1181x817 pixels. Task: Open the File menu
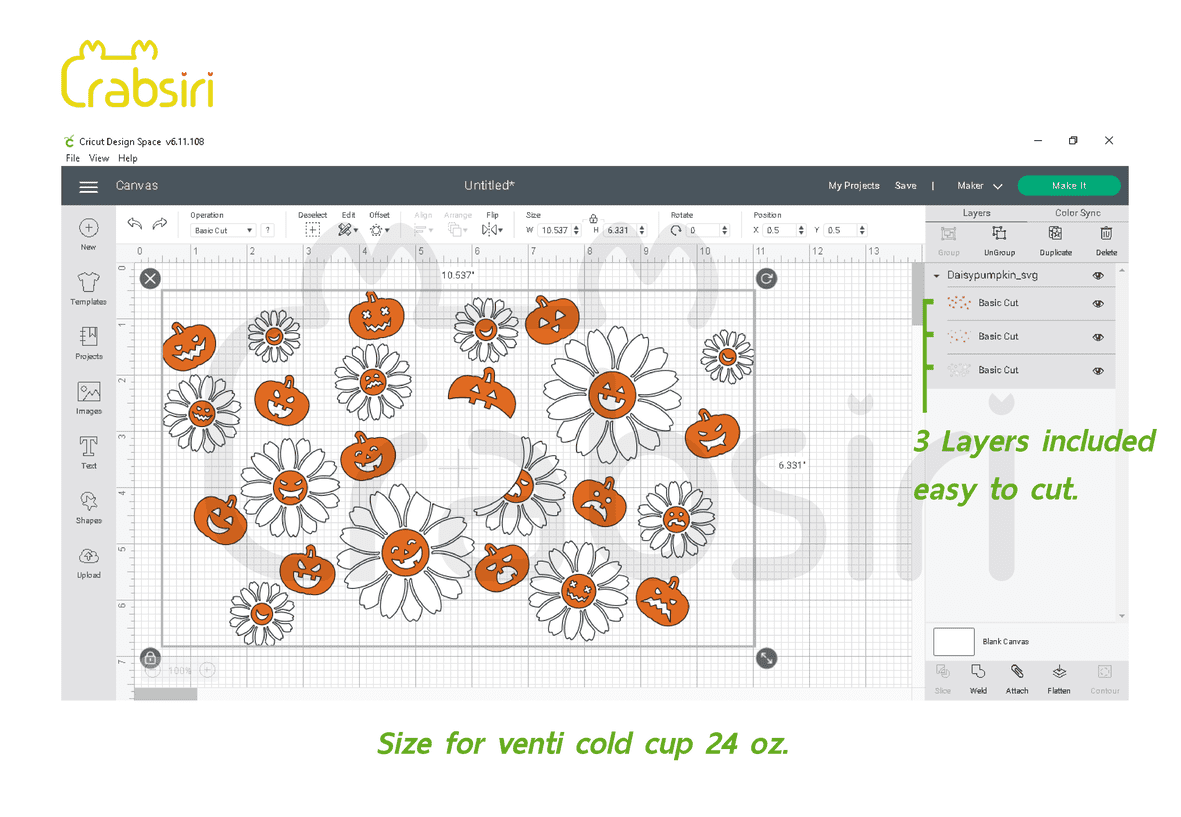coord(73,158)
